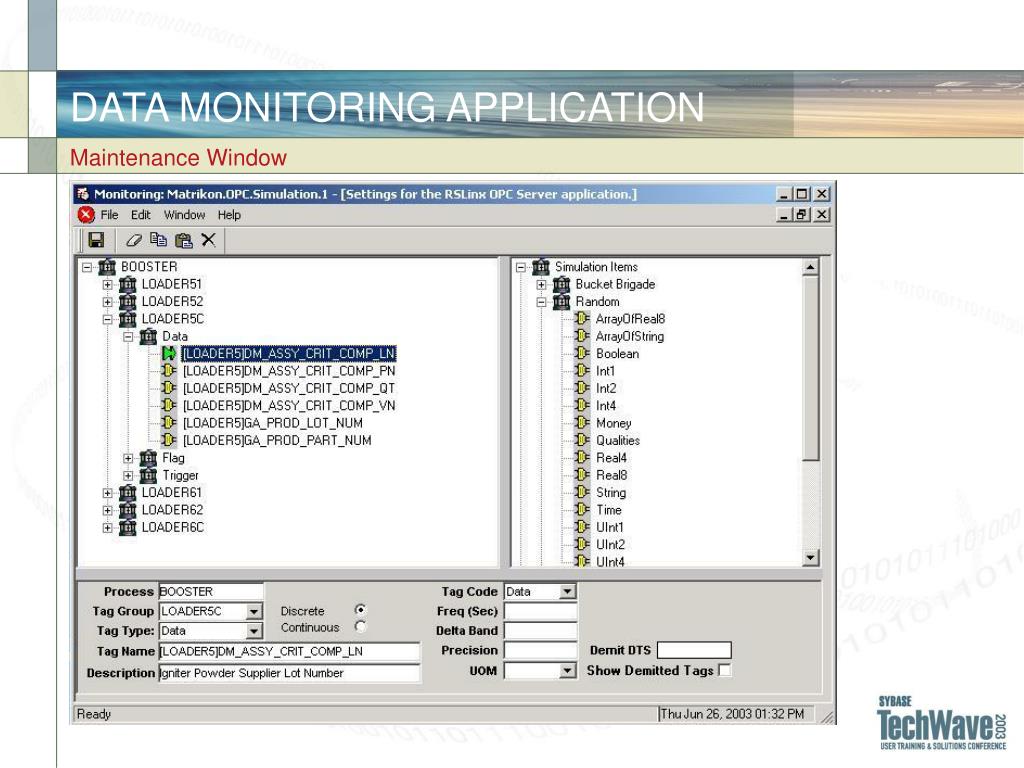1024x768 pixels.
Task: Expand the LOADER52 node
Action: tap(108, 302)
